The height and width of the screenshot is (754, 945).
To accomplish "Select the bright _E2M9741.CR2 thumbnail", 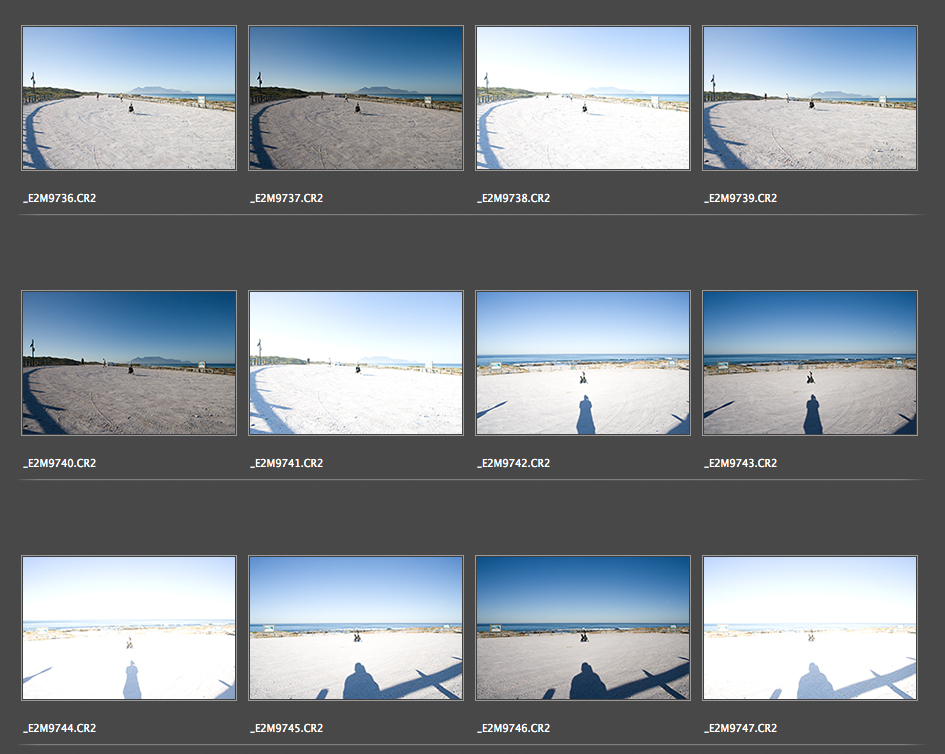I will [x=356, y=363].
